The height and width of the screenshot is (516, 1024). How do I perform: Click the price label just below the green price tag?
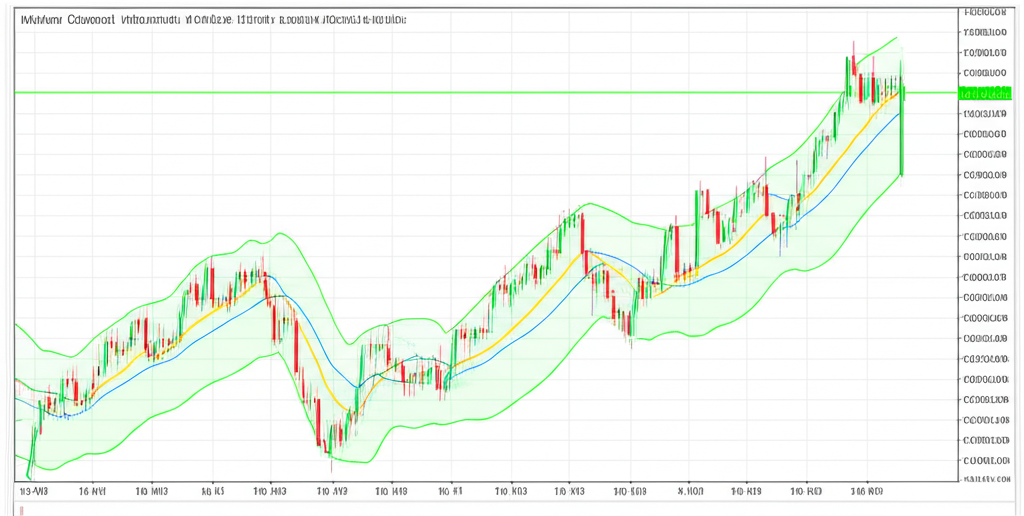983,114
